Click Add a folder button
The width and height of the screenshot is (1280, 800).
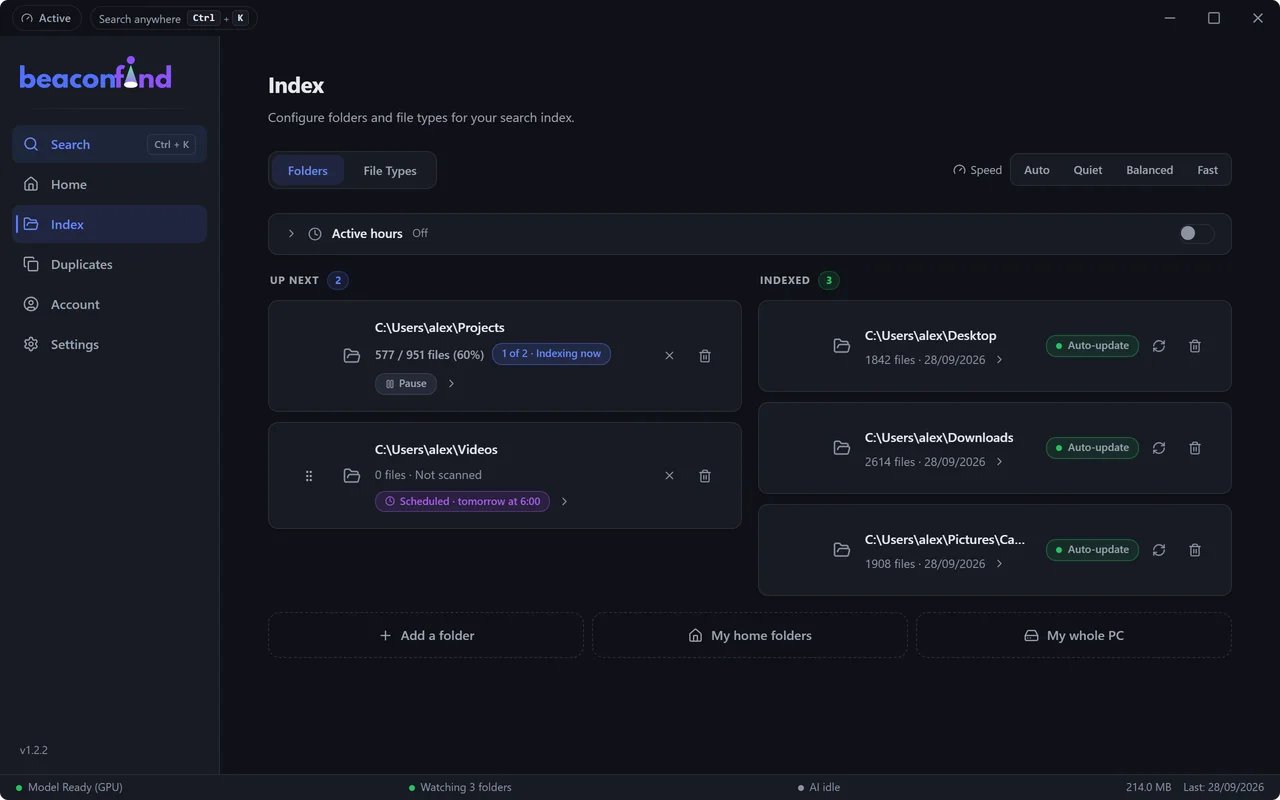coord(426,635)
